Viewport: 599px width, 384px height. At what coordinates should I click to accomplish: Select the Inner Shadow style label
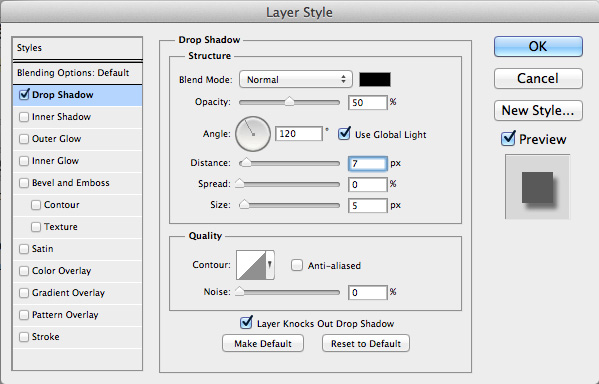click(62, 117)
